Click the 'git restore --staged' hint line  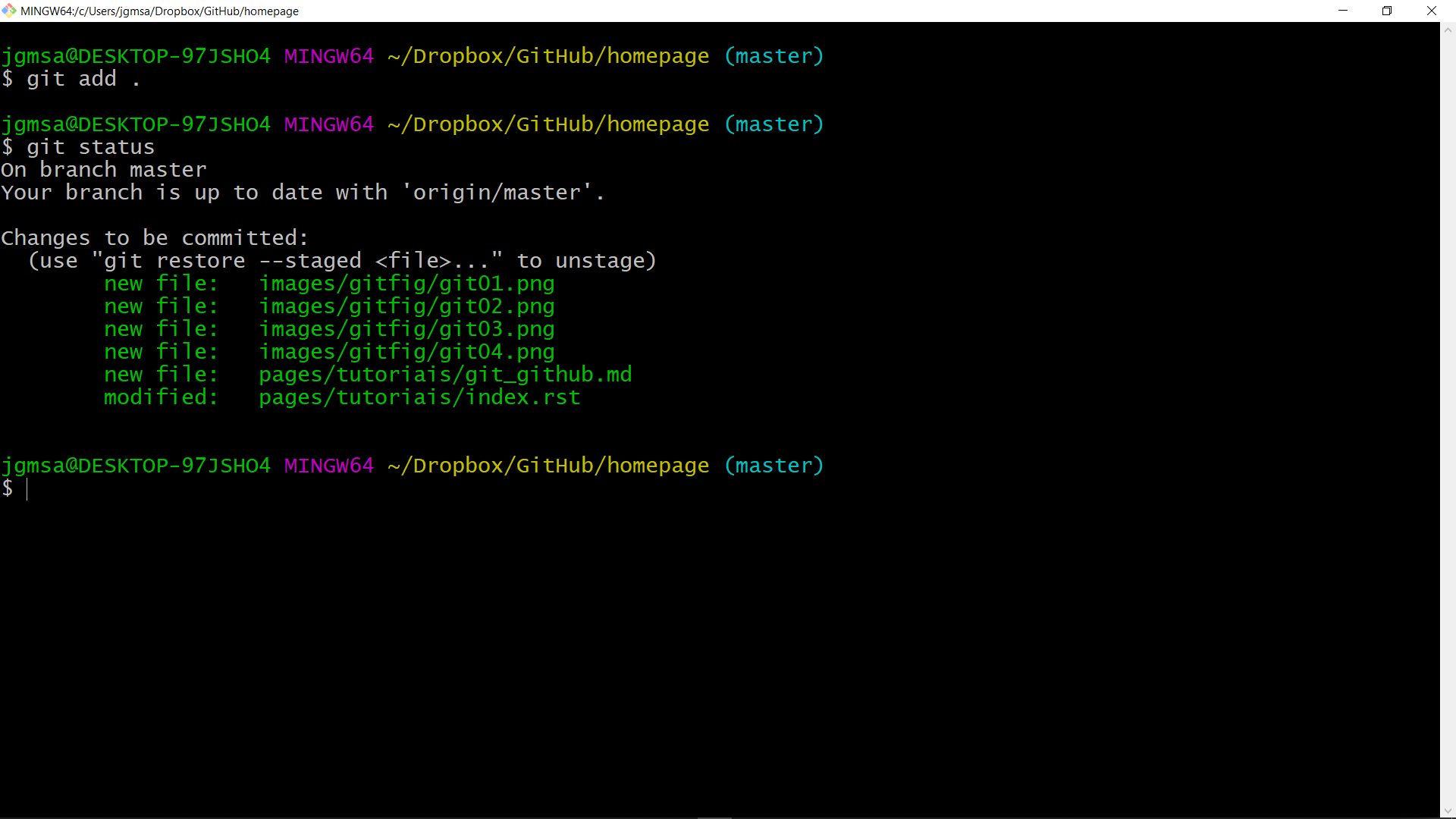point(342,261)
